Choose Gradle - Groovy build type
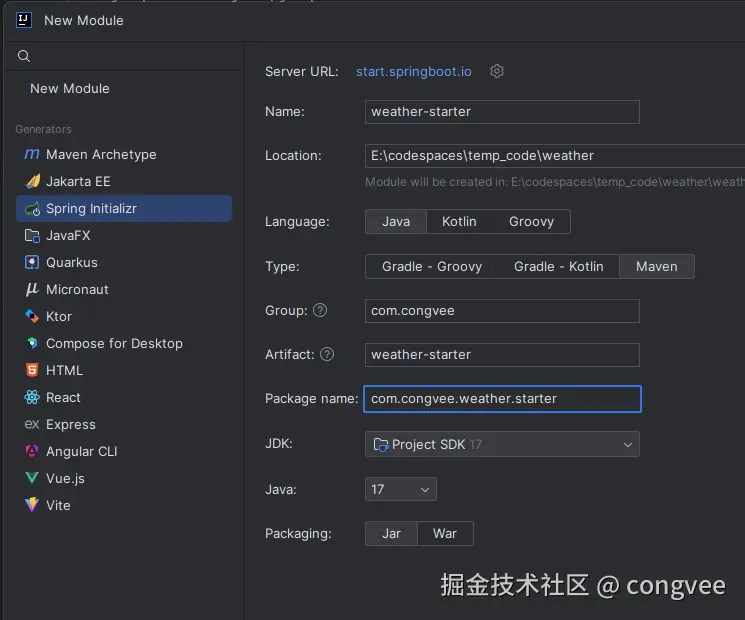The width and height of the screenshot is (745, 620). (432, 267)
